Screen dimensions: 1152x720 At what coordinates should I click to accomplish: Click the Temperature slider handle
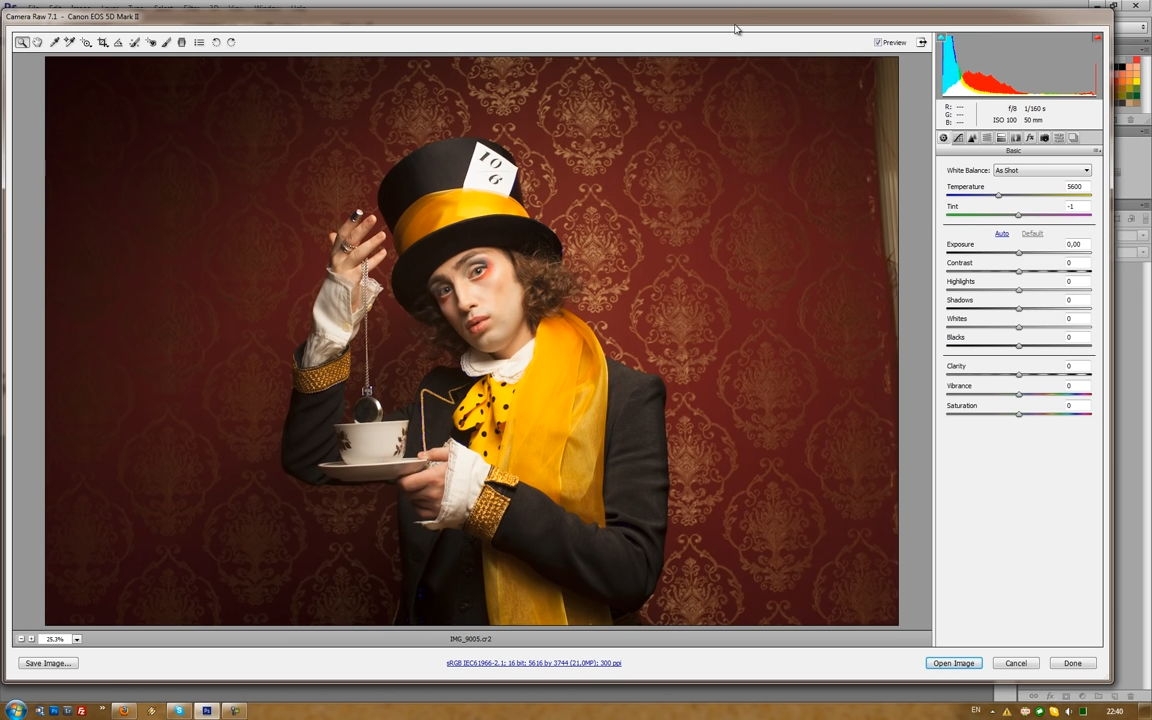coord(998,195)
